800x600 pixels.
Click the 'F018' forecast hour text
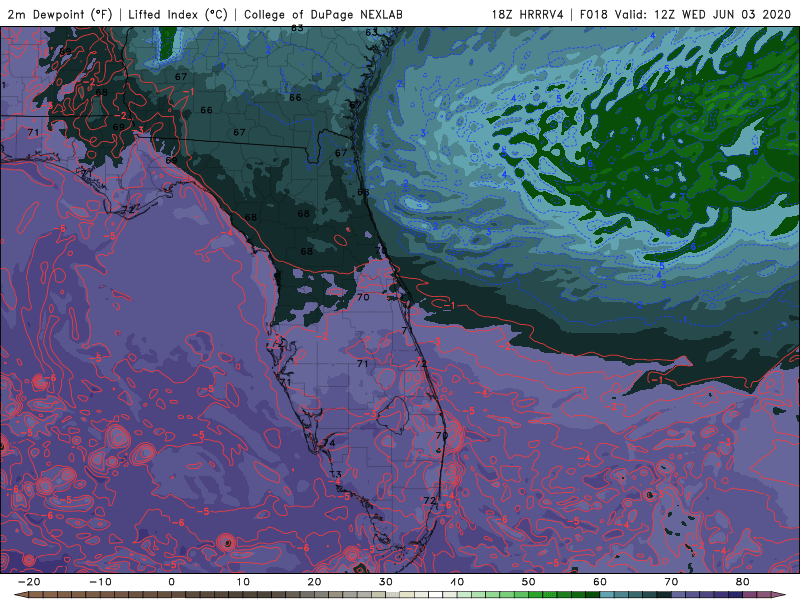[x=594, y=14]
